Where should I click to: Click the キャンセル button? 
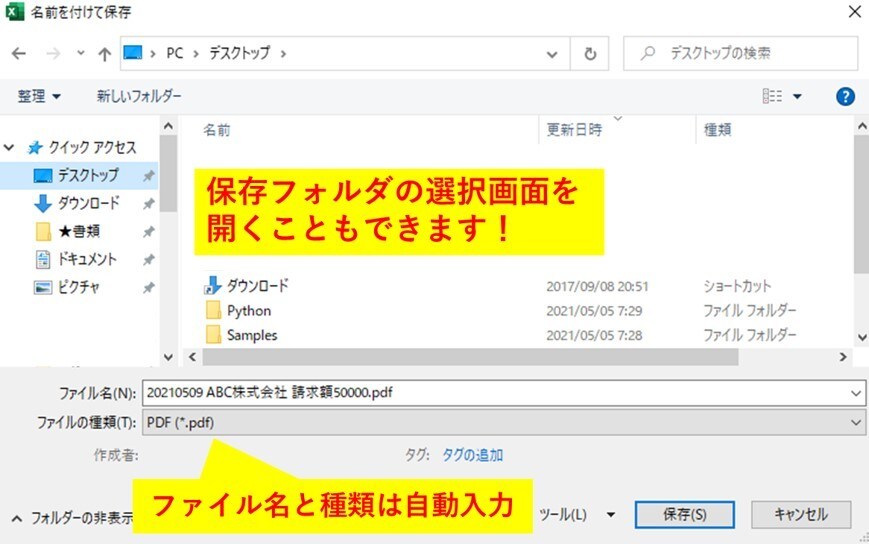point(801,515)
